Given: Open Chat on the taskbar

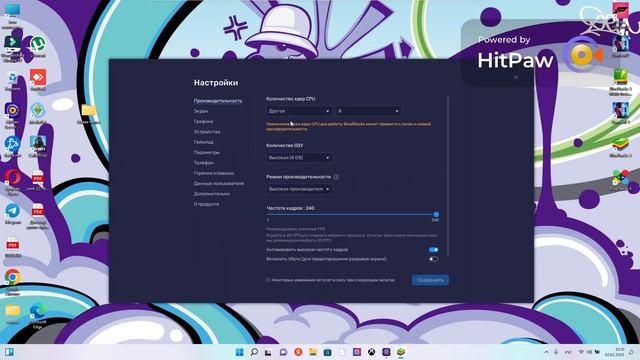Looking at the screenshot, I should (x=283, y=352).
